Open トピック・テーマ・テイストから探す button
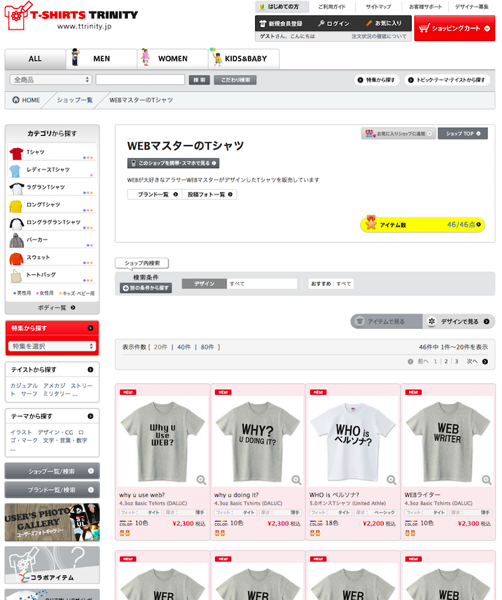 click(x=447, y=80)
